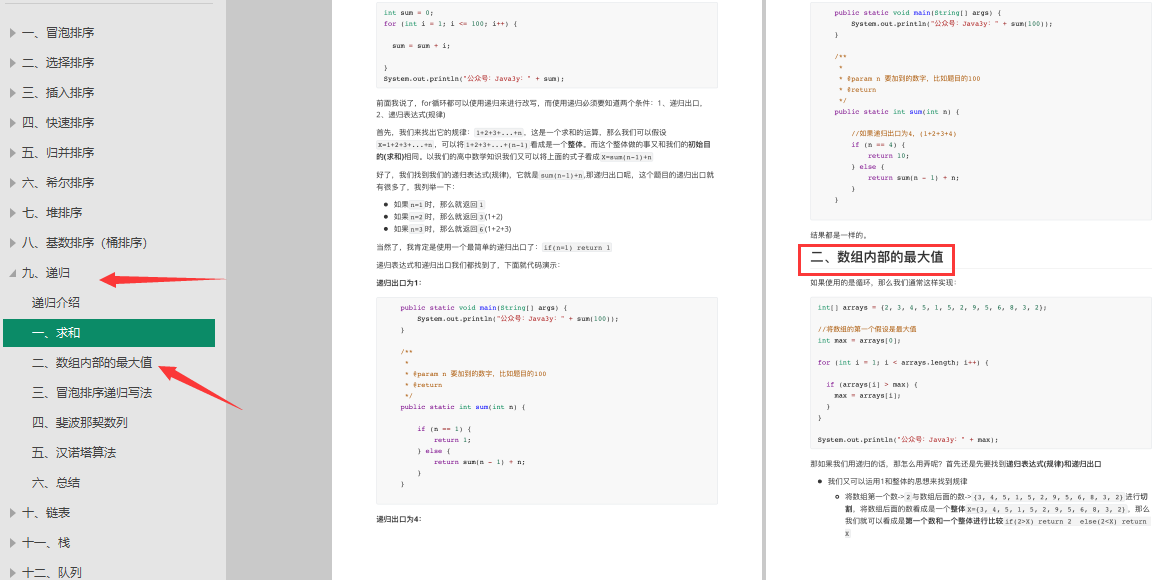Collapse the 九、递归 chapter arrow

[x=13, y=273]
